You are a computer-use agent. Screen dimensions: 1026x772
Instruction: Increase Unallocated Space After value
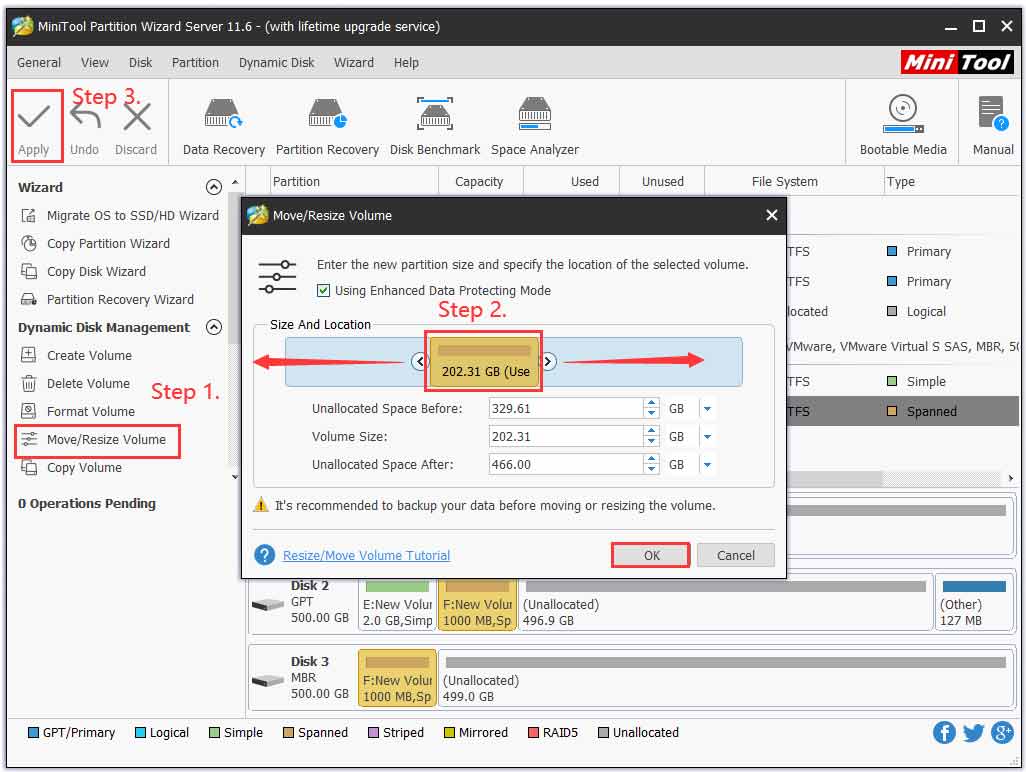(x=651, y=460)
